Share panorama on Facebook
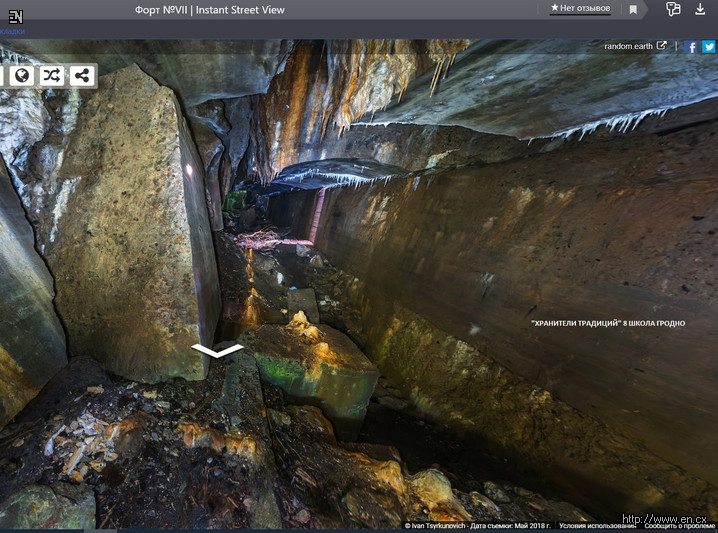 tap(692, 47)
